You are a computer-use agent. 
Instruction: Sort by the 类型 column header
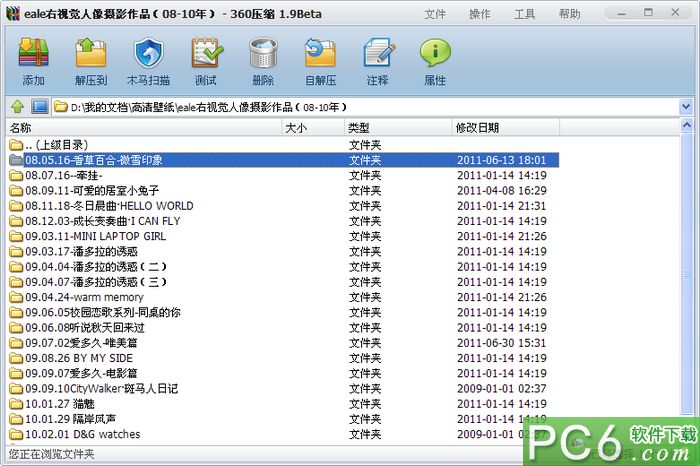pyautogui.click(x=399, y=128)
